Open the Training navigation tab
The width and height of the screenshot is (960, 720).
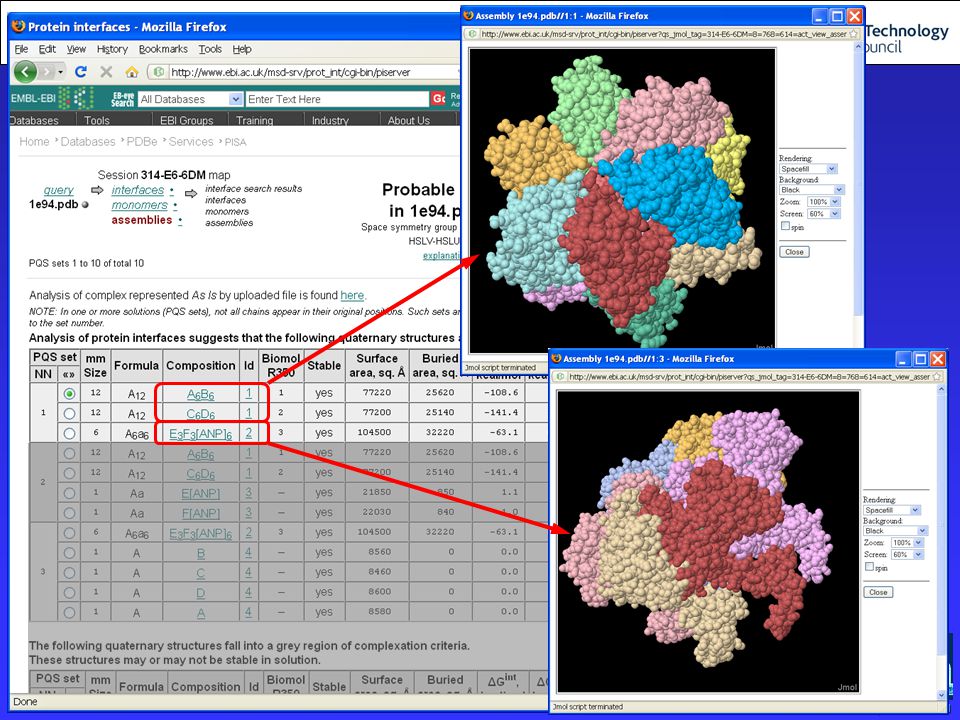[255, 120]
